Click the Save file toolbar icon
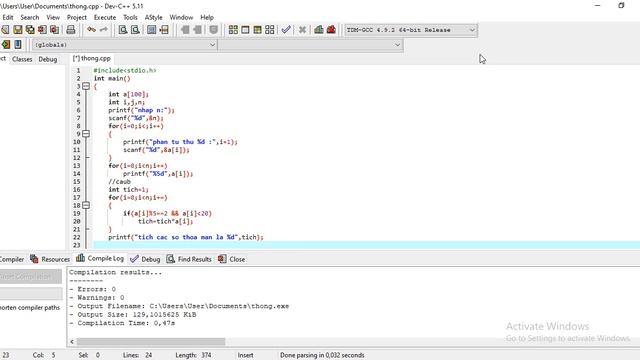 click(x=18, y=30)
